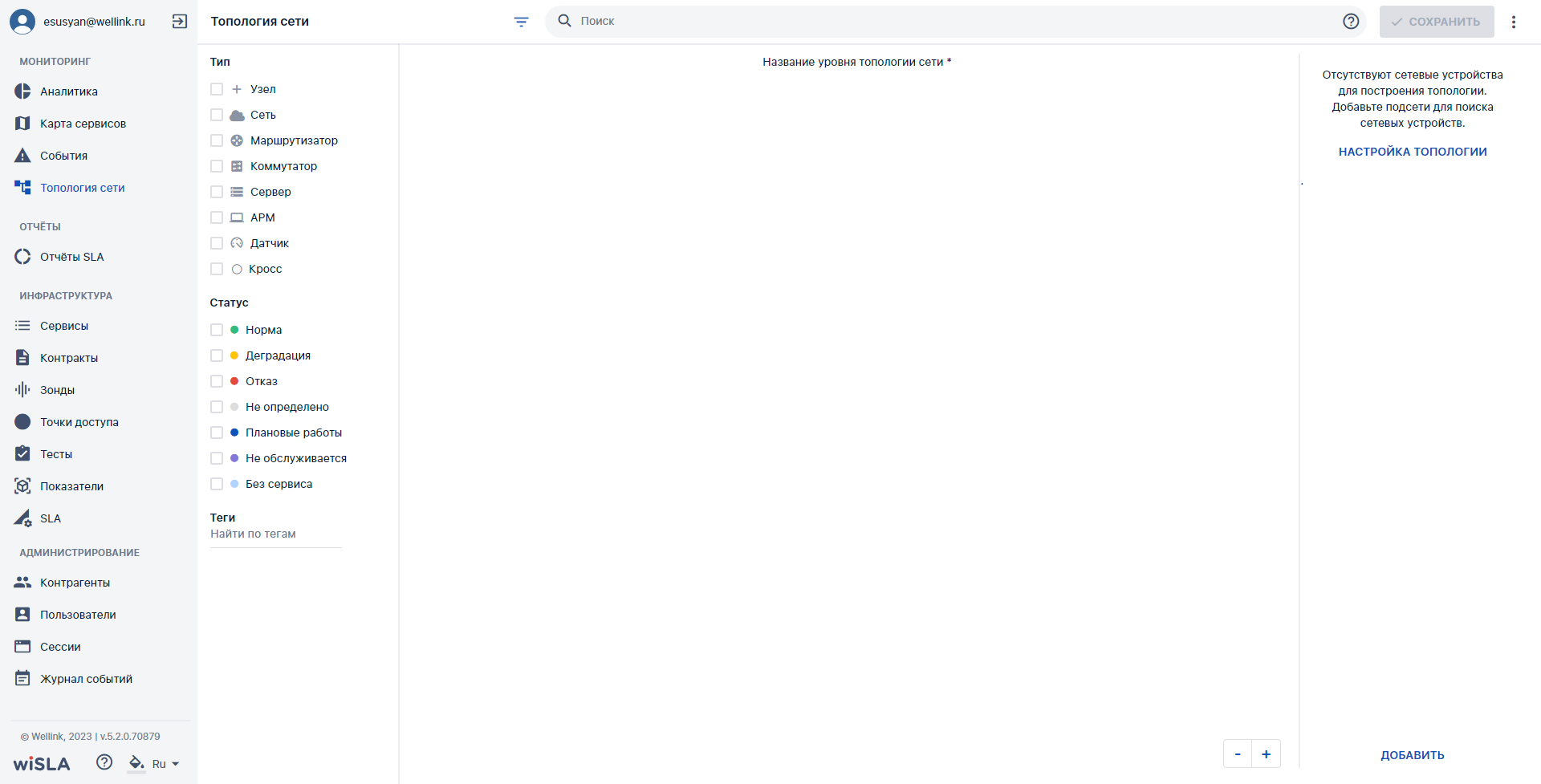The width and height of the screenshot is (1541, 784).
Task: Click the Контракты document icon
Action: click(22, 358)
